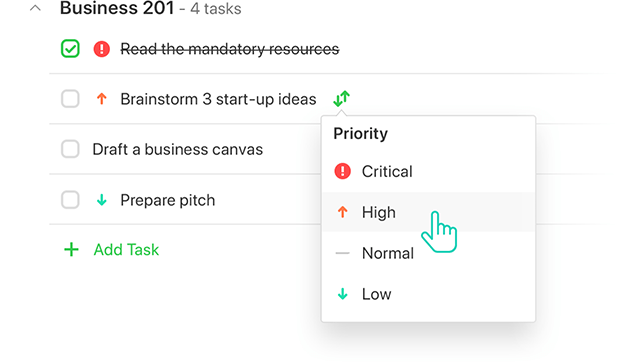
Task: Mark Draft a business canvas as done
Action: pyautogui.click(x=70, y=149)
